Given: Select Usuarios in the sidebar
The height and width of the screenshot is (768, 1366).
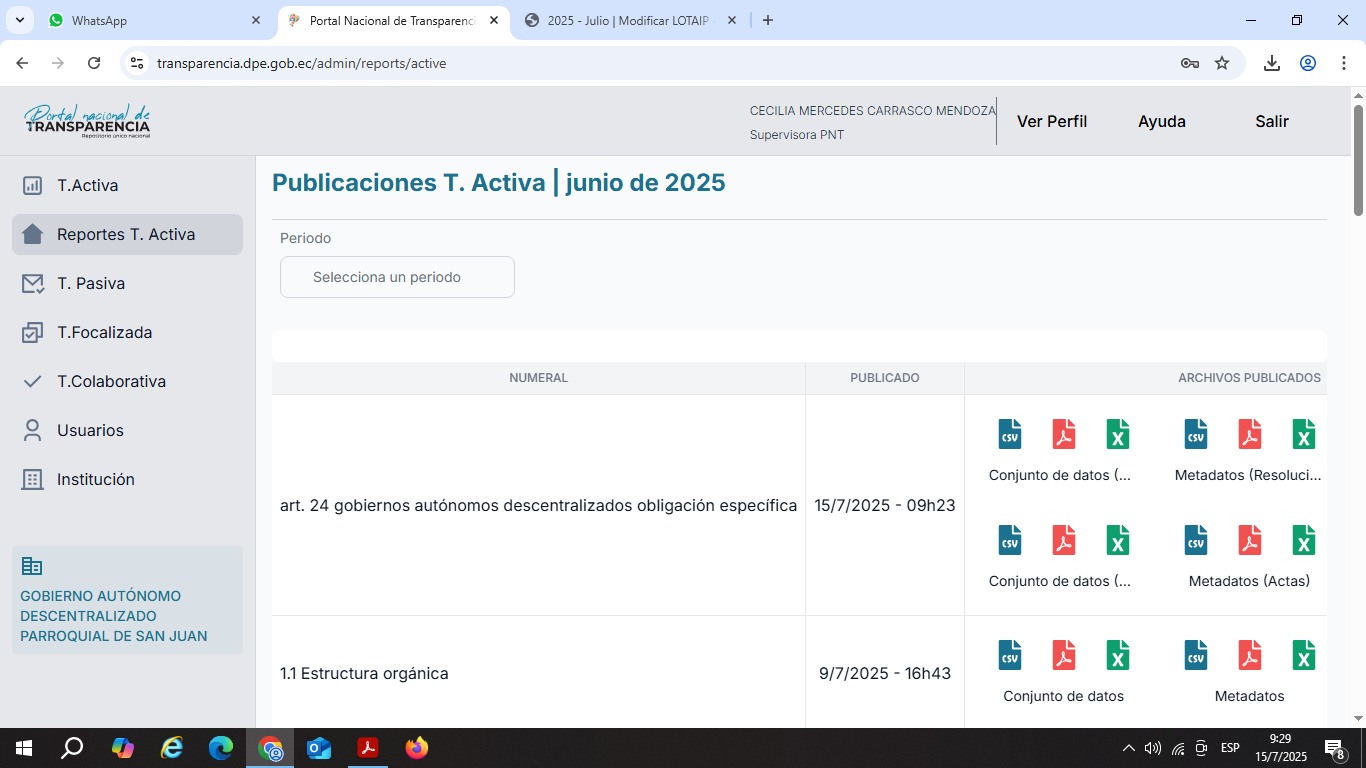Looking at the screenshot, I should [x=90, y=430].
